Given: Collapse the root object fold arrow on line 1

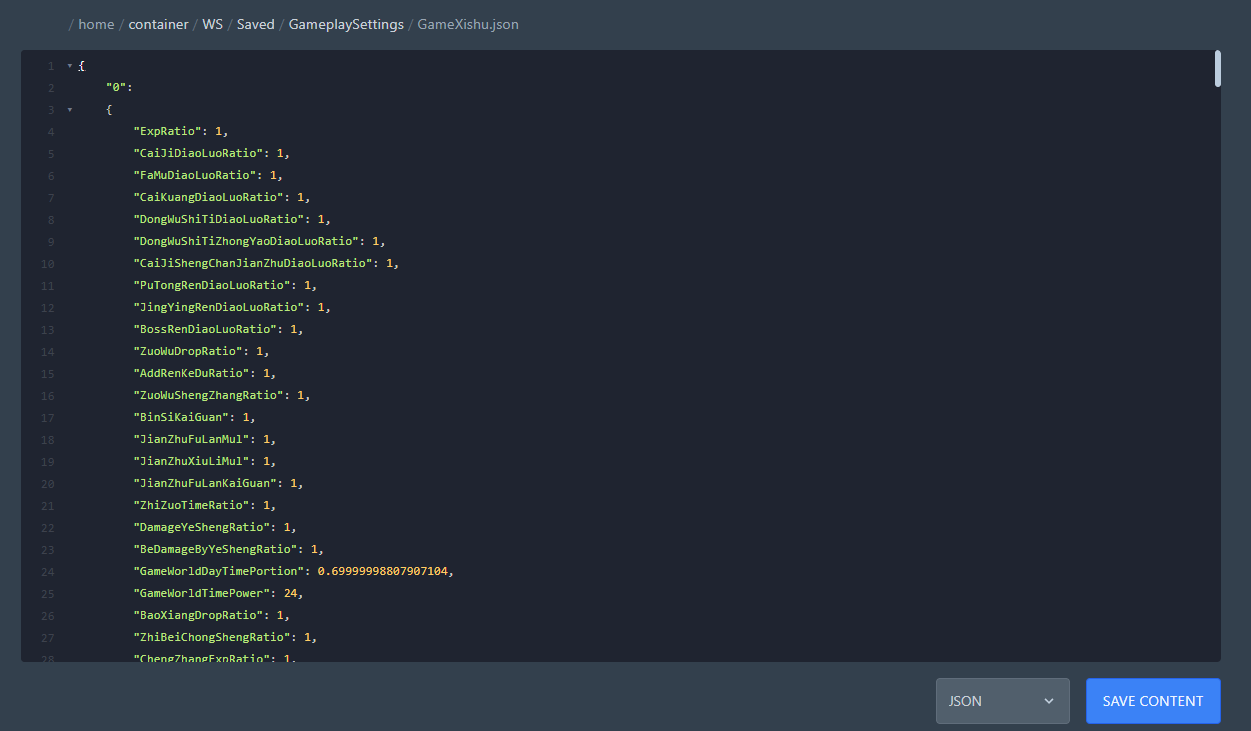Looking at the screenshot, I should [69, 65].
